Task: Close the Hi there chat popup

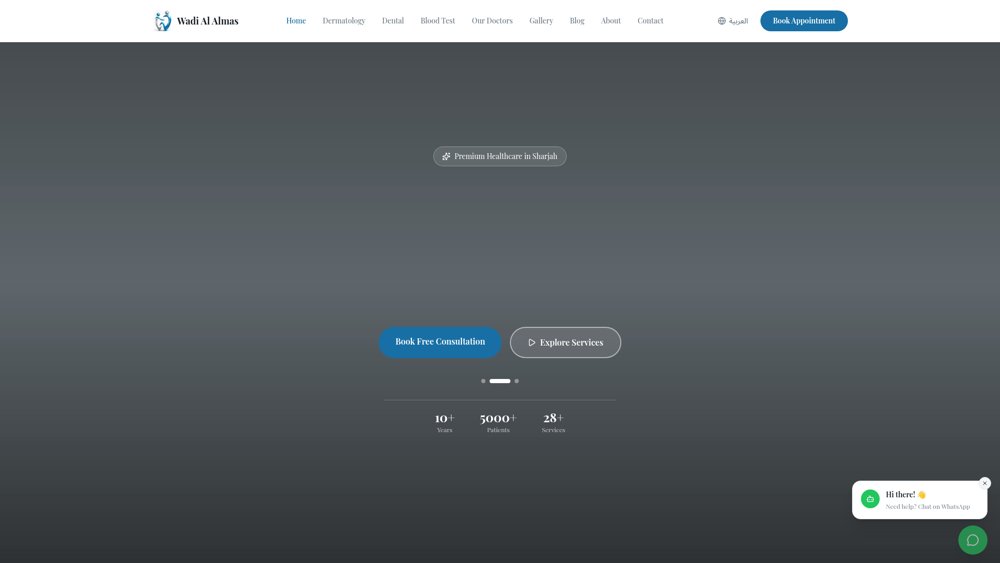Action: (x=985, y=483)
